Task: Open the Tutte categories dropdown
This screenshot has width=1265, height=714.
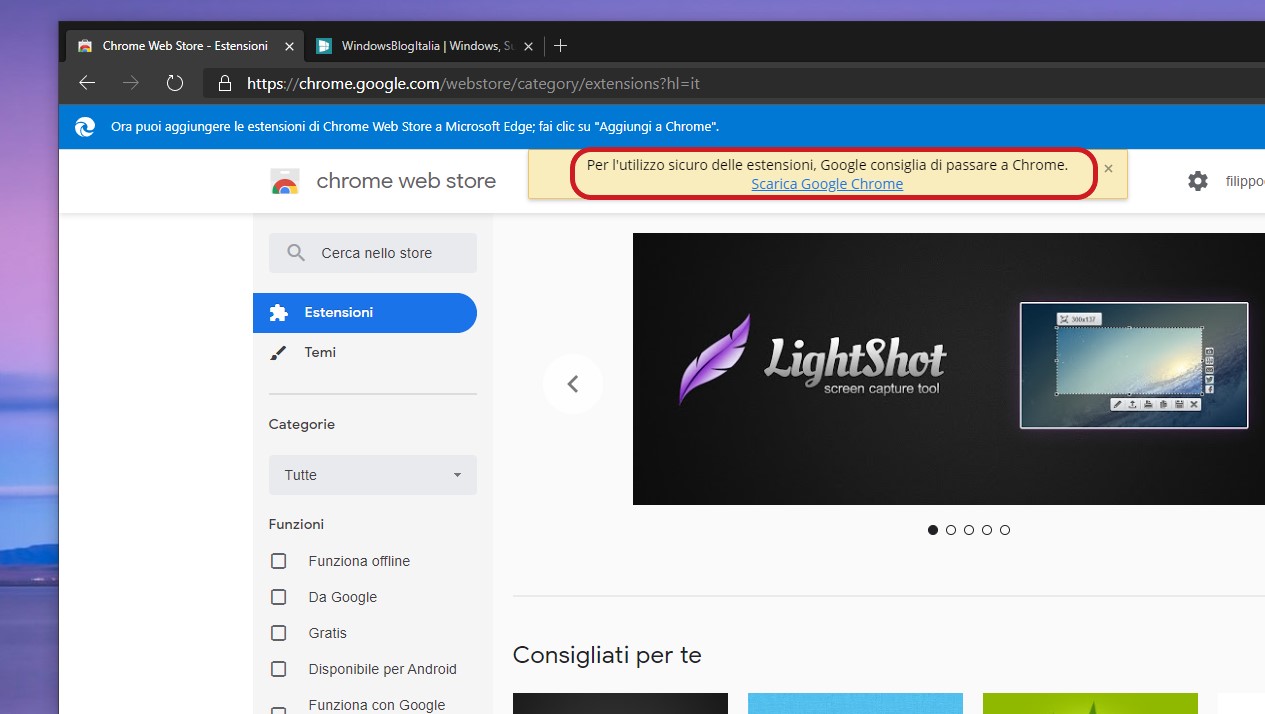Action: [x=373, y=475]
